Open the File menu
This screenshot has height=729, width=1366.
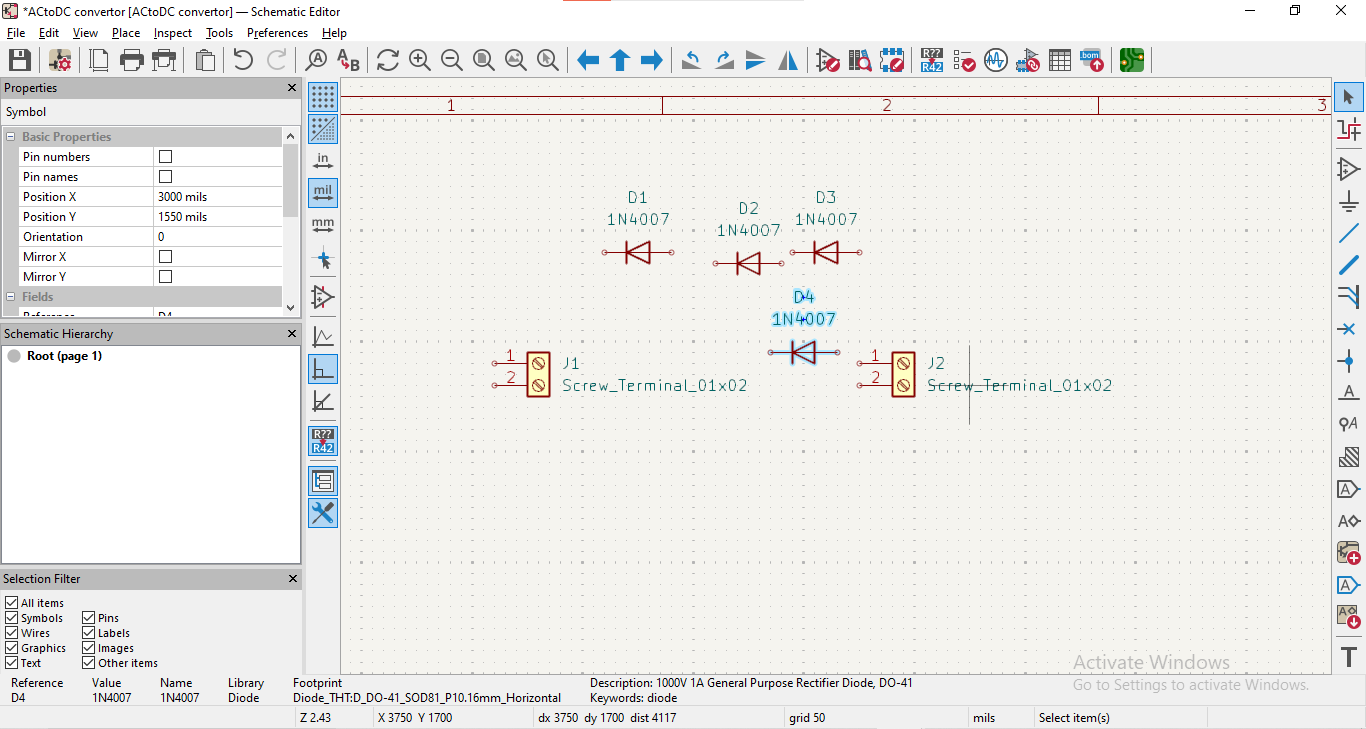tap(16, 33)
